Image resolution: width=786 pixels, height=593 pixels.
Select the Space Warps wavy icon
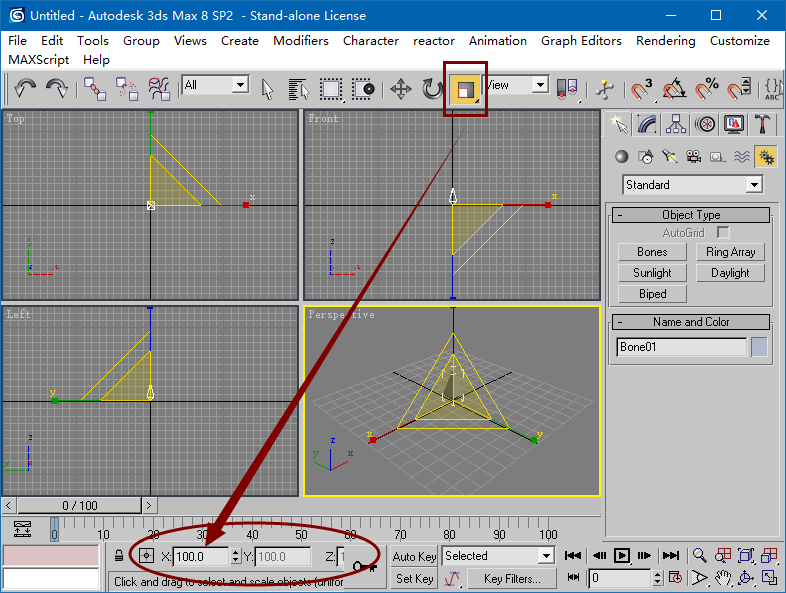741,157
